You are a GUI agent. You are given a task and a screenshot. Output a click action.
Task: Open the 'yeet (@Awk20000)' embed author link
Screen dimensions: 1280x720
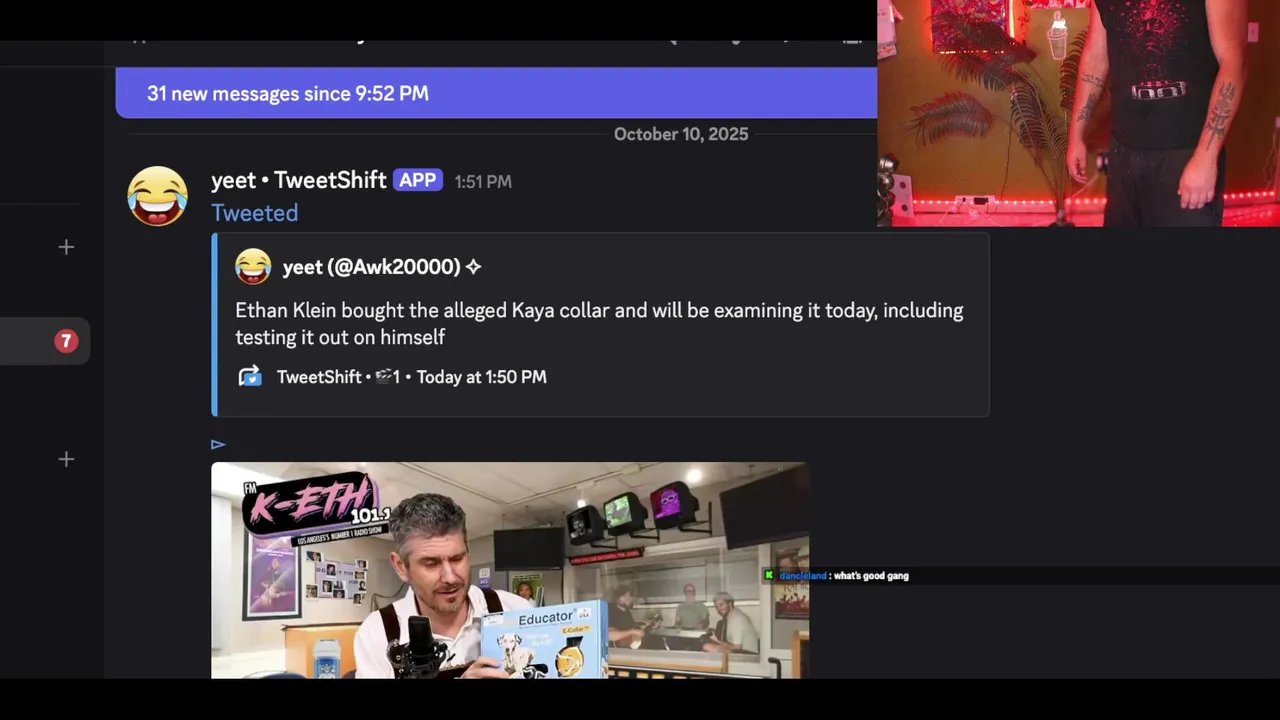pyautogui.click(x=371, y=267)
